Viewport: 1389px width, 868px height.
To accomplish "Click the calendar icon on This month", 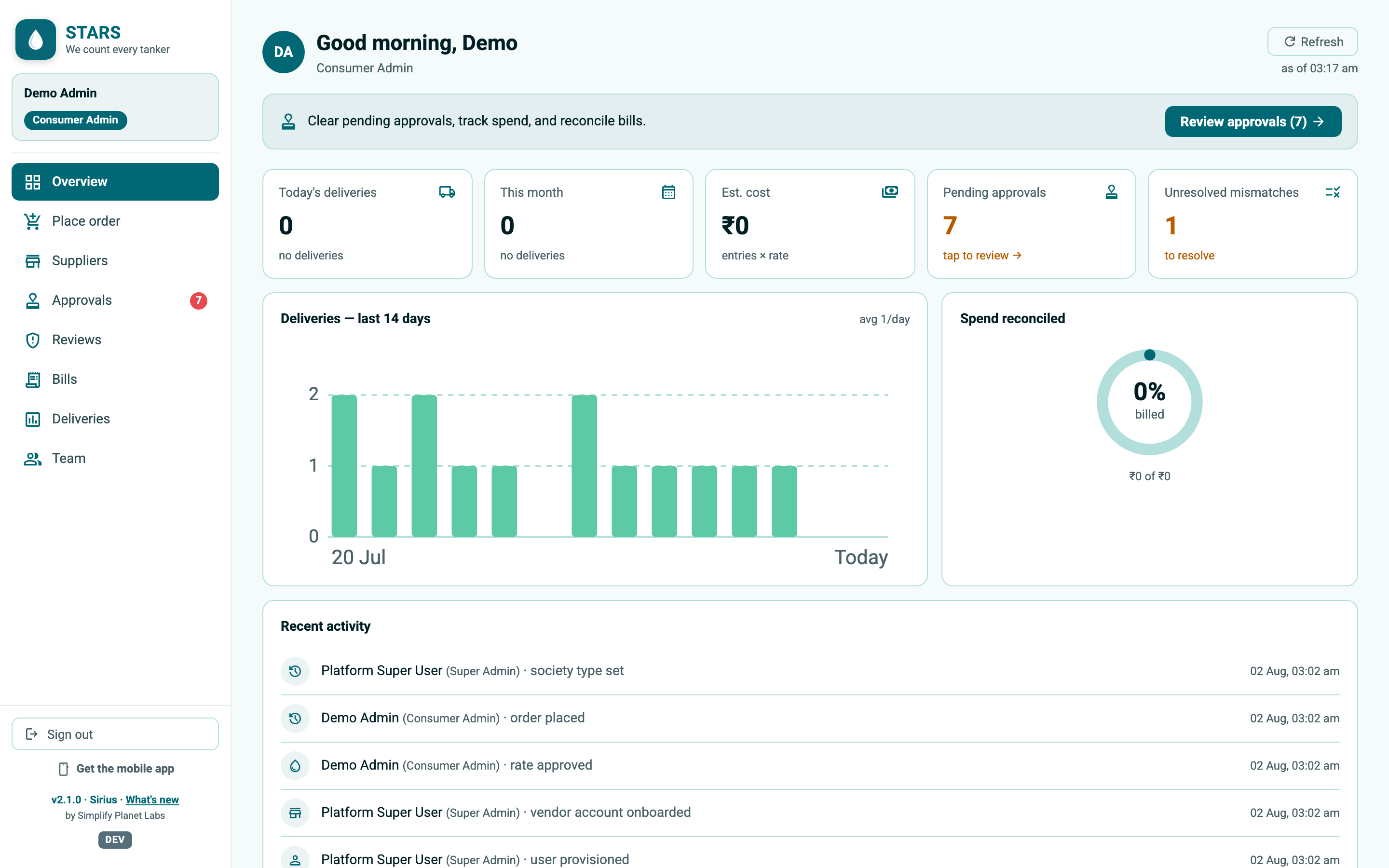I will [x=668, y=192].
